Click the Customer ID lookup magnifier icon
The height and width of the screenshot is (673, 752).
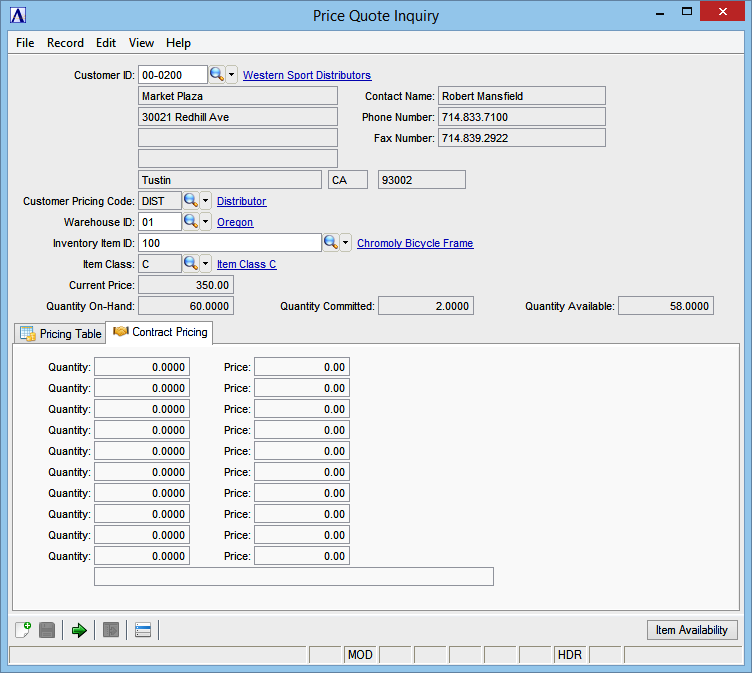click(217, 75)
